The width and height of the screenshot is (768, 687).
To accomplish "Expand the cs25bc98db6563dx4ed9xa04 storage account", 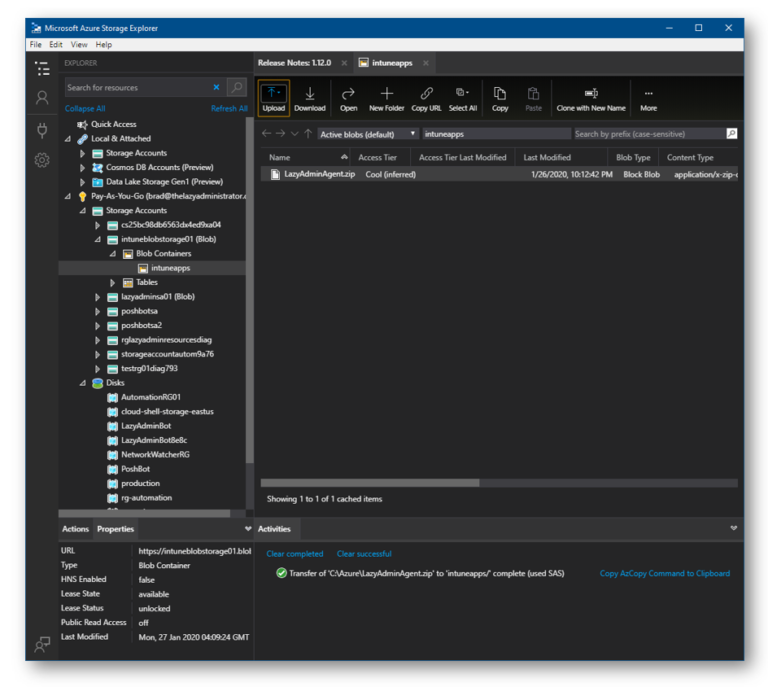I will 97,225.
